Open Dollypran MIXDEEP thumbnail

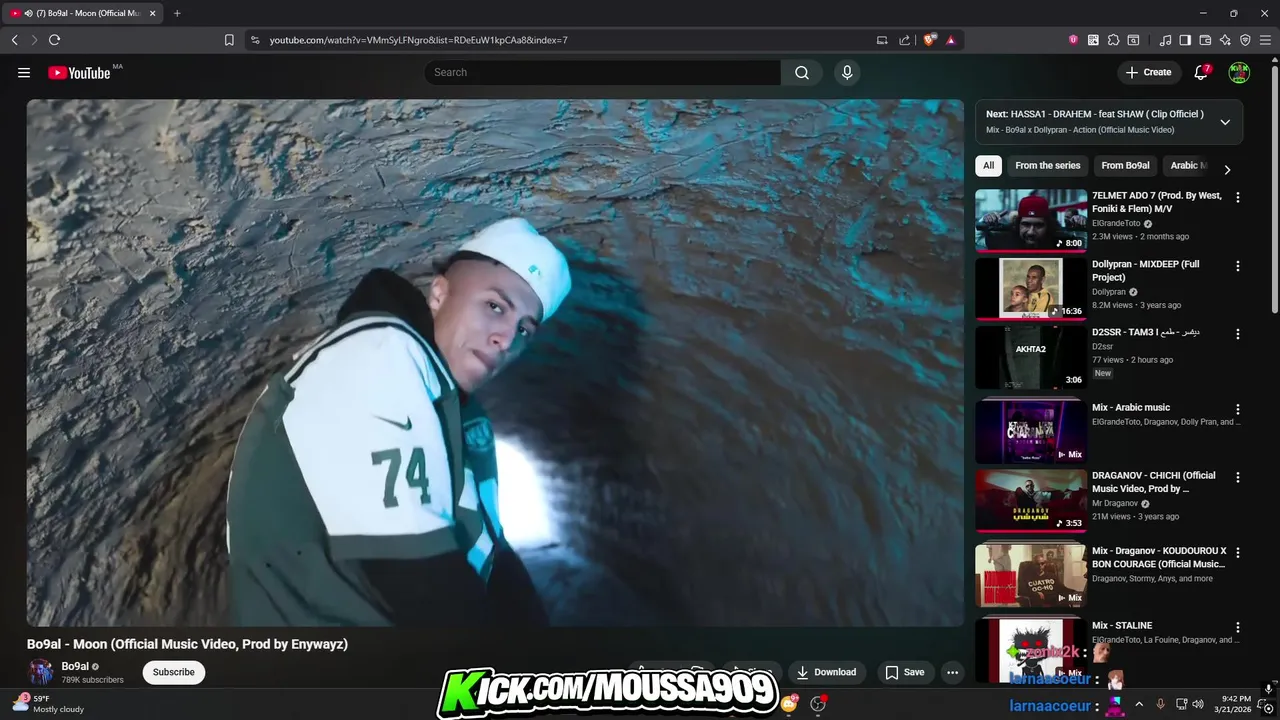[1031, 288]
